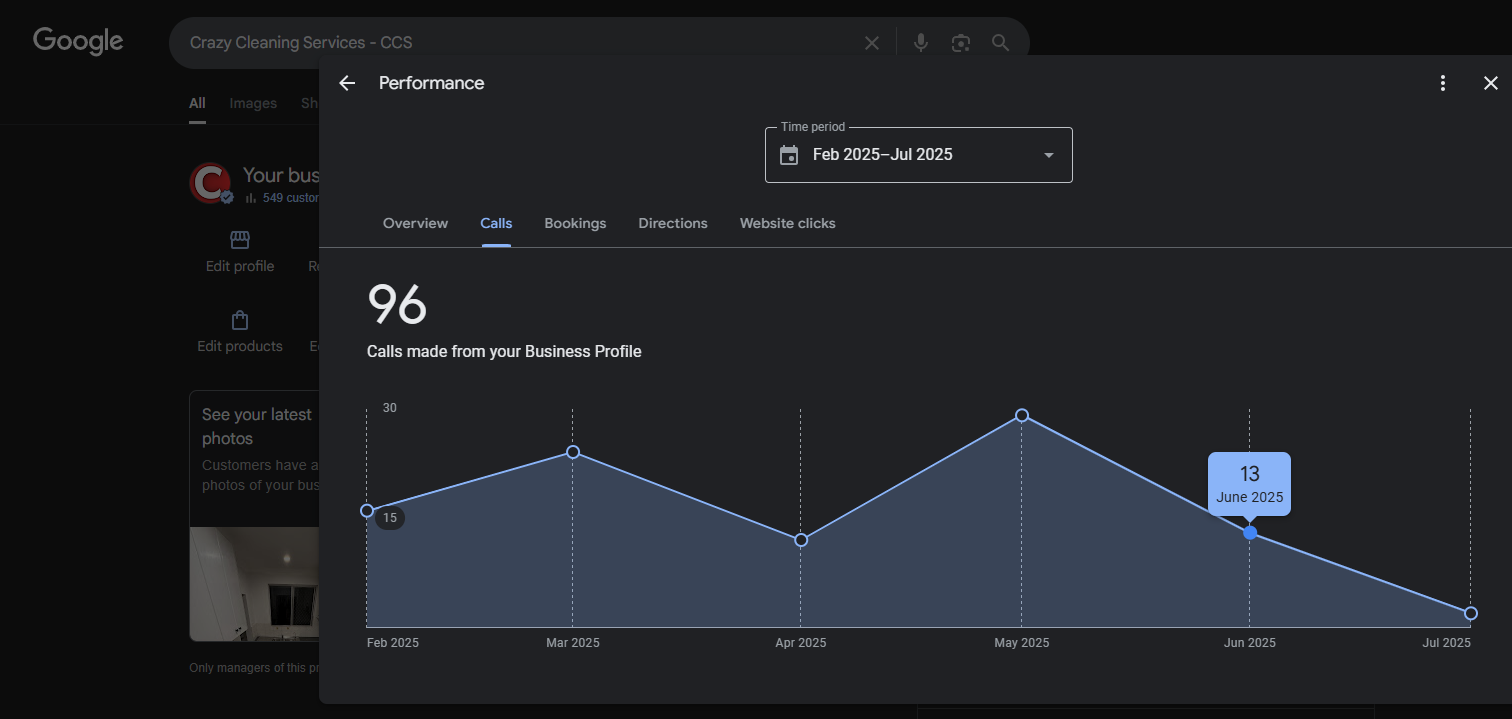1512x719 pixels.
Task: Click the Edit products shopping bag icon
Action: 239,321
